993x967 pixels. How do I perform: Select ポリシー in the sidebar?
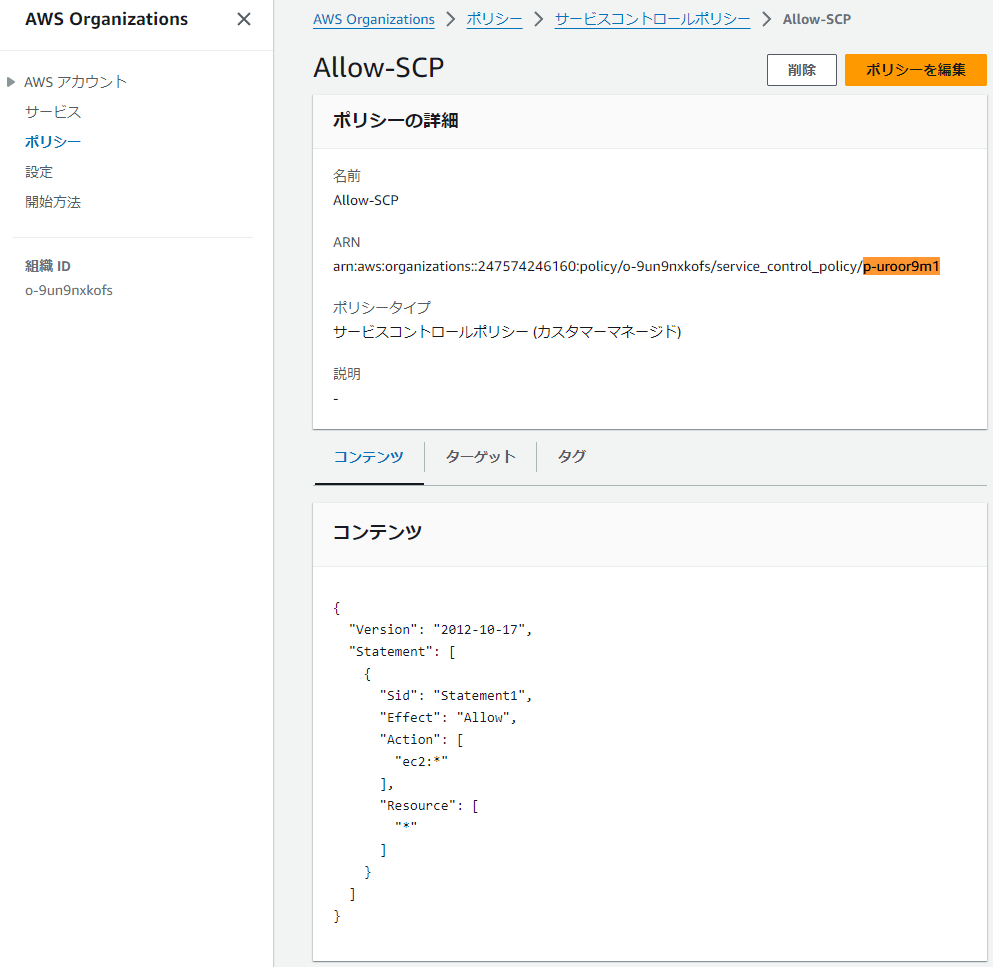(53, 142)
